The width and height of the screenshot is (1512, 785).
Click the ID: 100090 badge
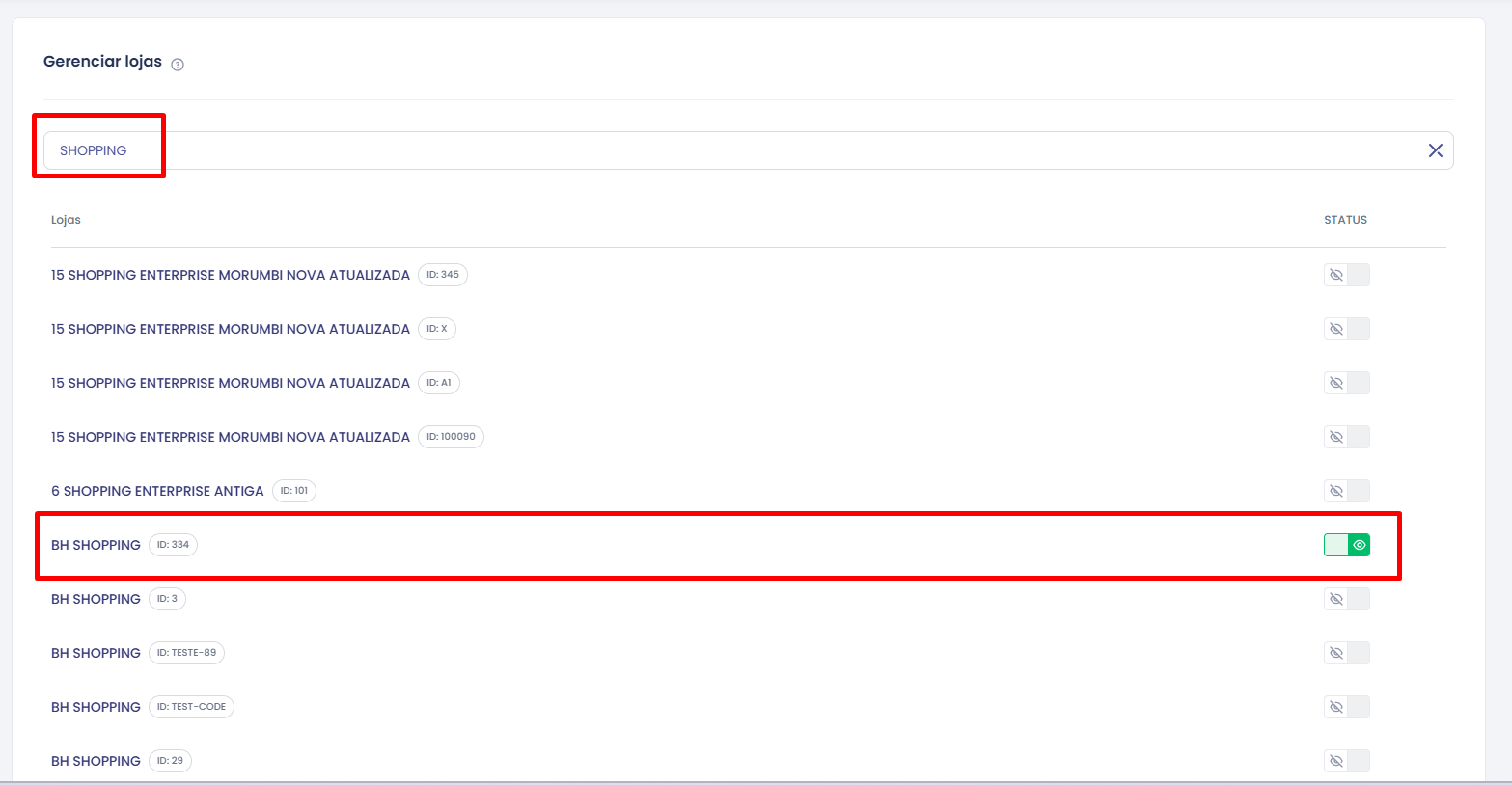[x=451, y=437]
